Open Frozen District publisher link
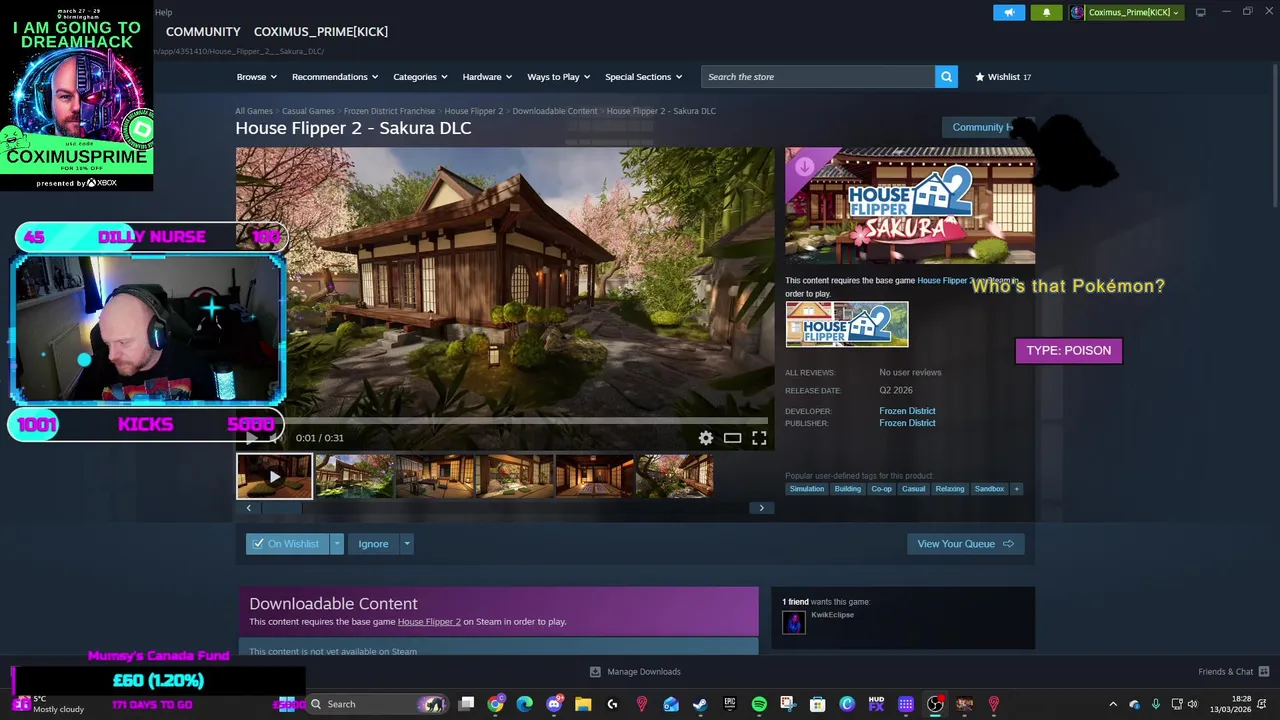1280x720 pixels. tap(907, 423)
